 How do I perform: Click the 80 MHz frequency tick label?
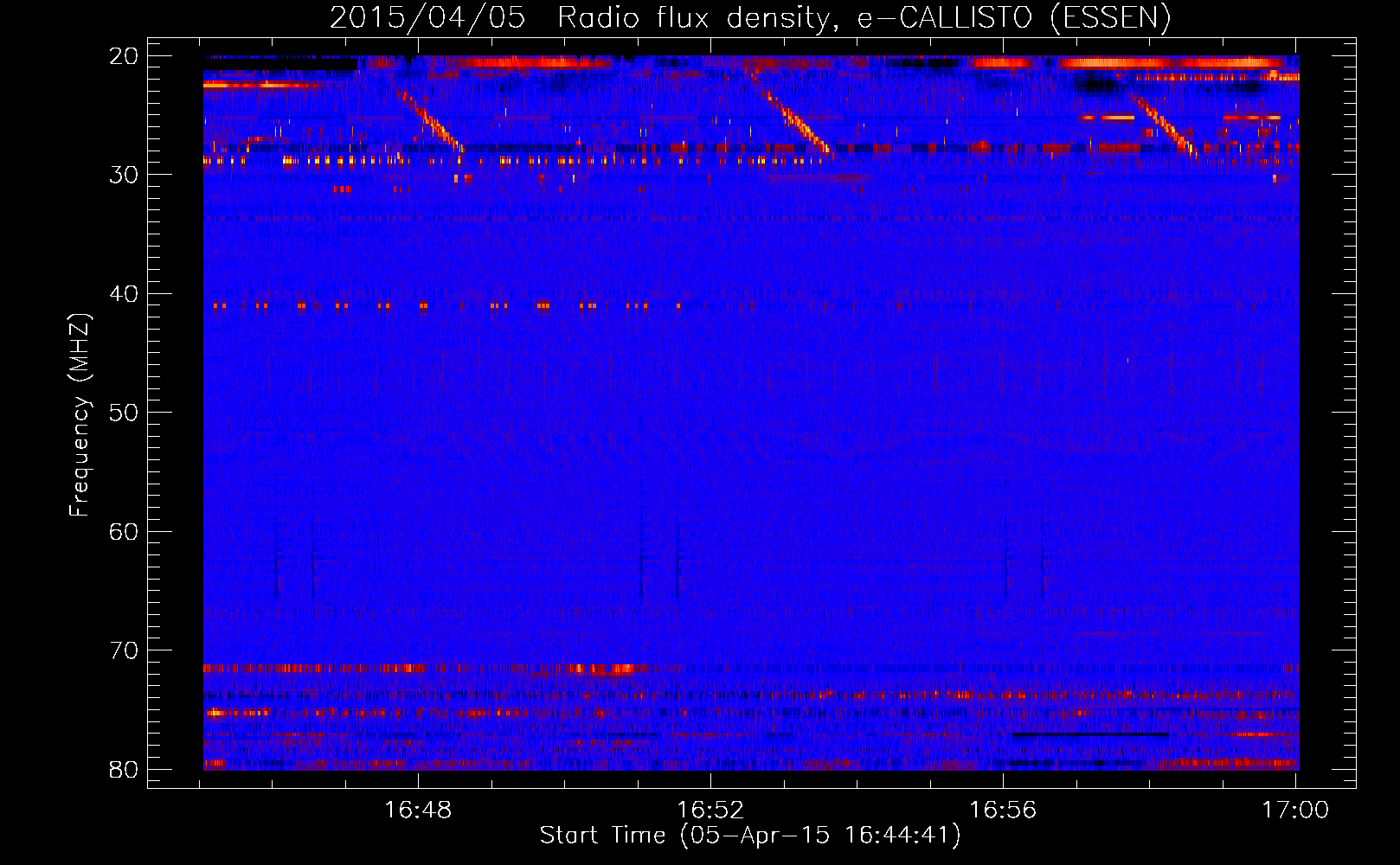124,770
